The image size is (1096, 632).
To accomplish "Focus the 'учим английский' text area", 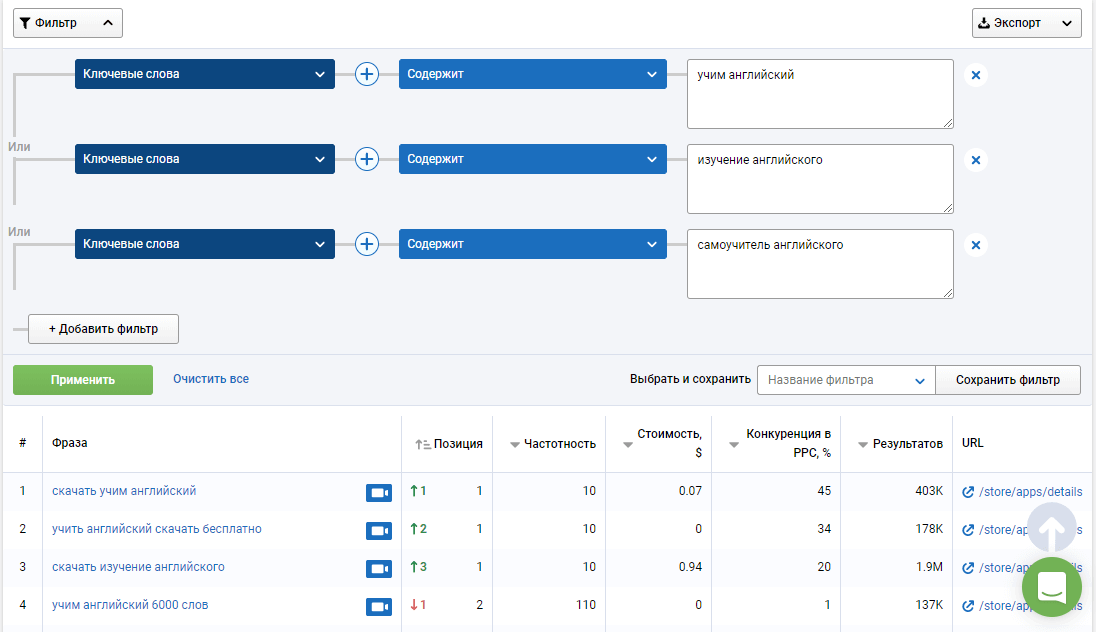I will (x=820, y=94).
